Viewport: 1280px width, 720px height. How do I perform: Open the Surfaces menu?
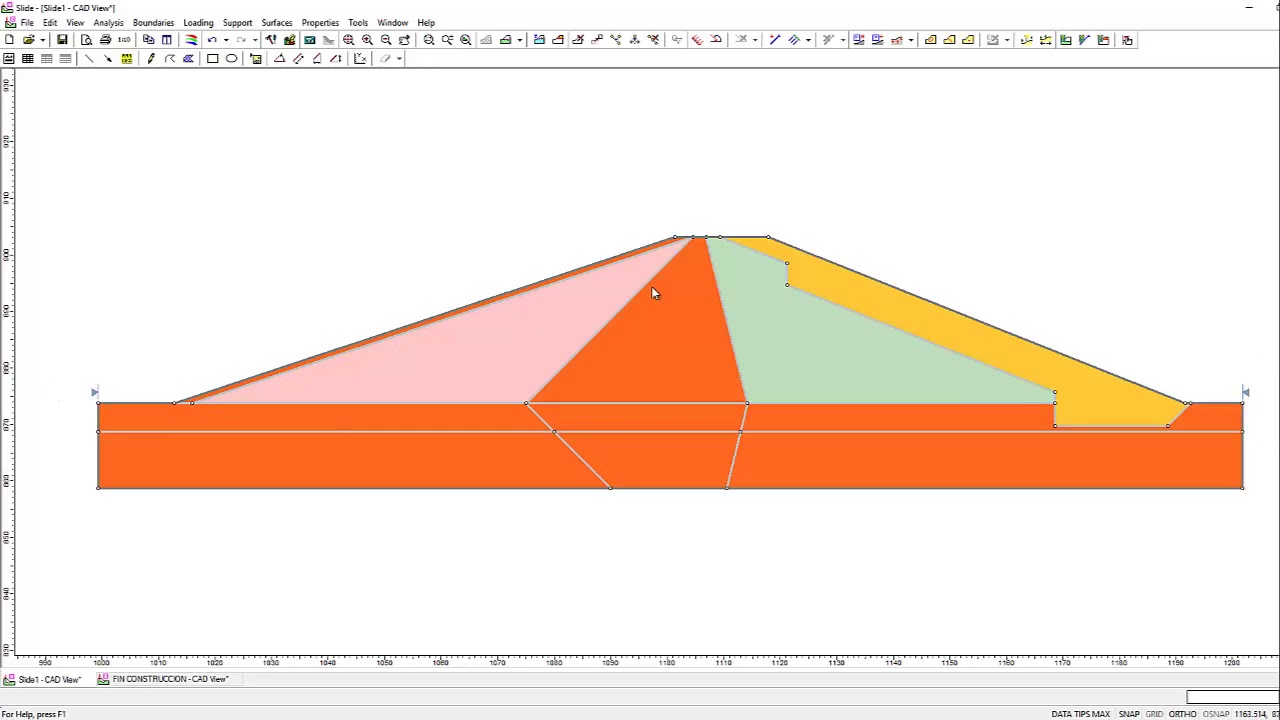click(277, 22)
